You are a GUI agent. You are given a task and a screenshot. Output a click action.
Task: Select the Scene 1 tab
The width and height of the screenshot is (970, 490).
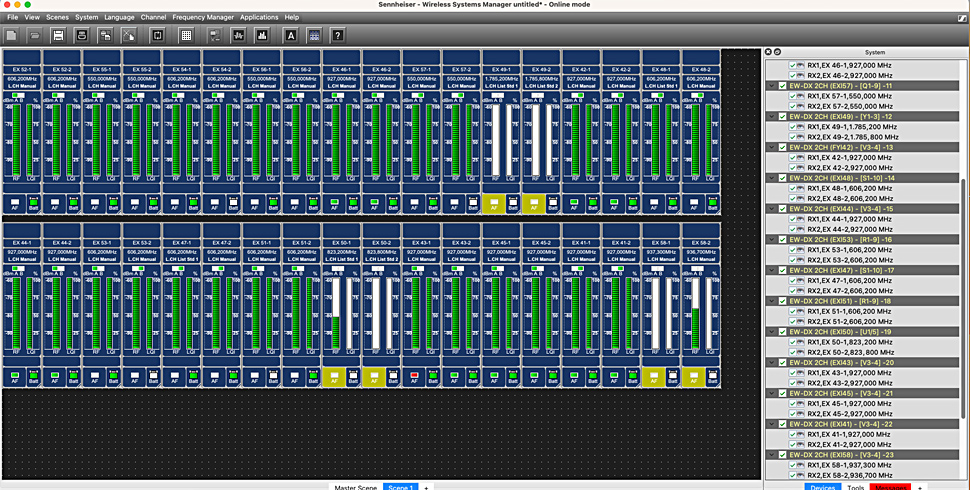point(400,486)
